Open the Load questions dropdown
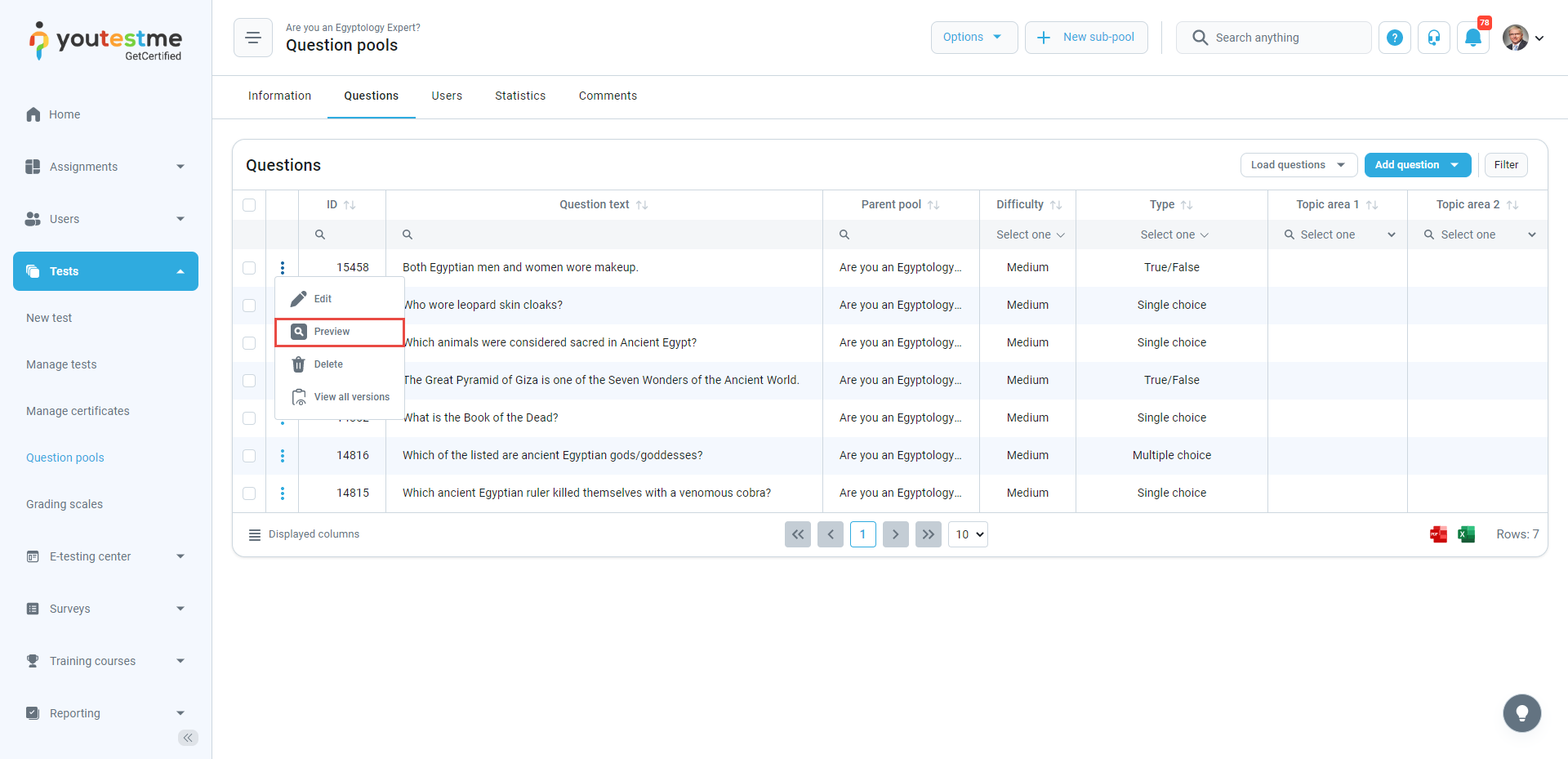This screenshot has width=1568, height=759. click(x=1298, y=165)
